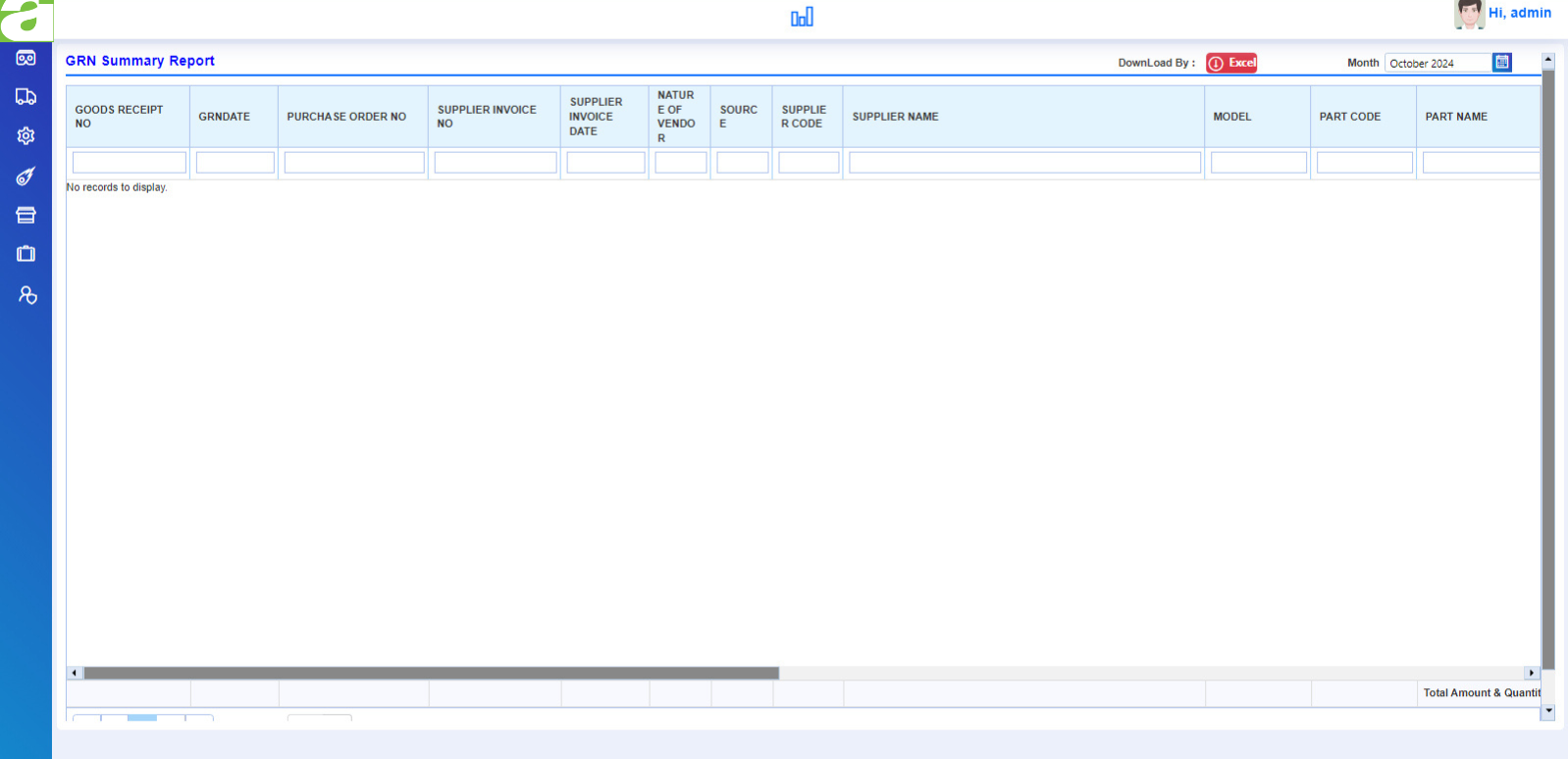
Task: Sort by SUPPLIER INVOICE DATE header
Action: point(596,117)
